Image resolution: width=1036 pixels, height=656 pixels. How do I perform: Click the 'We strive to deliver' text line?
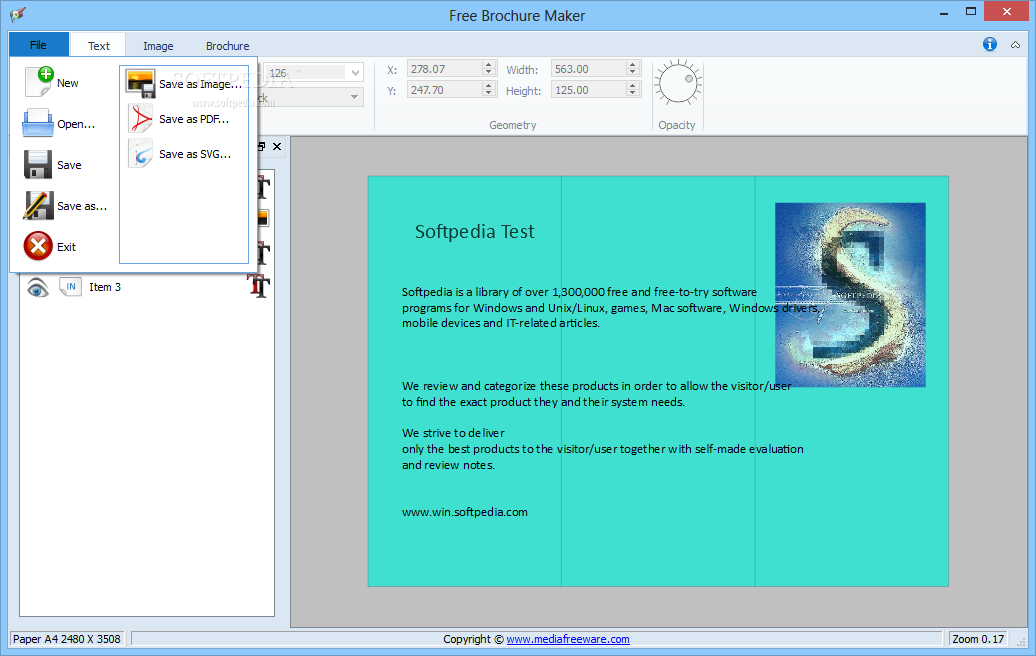click(453, 433)
